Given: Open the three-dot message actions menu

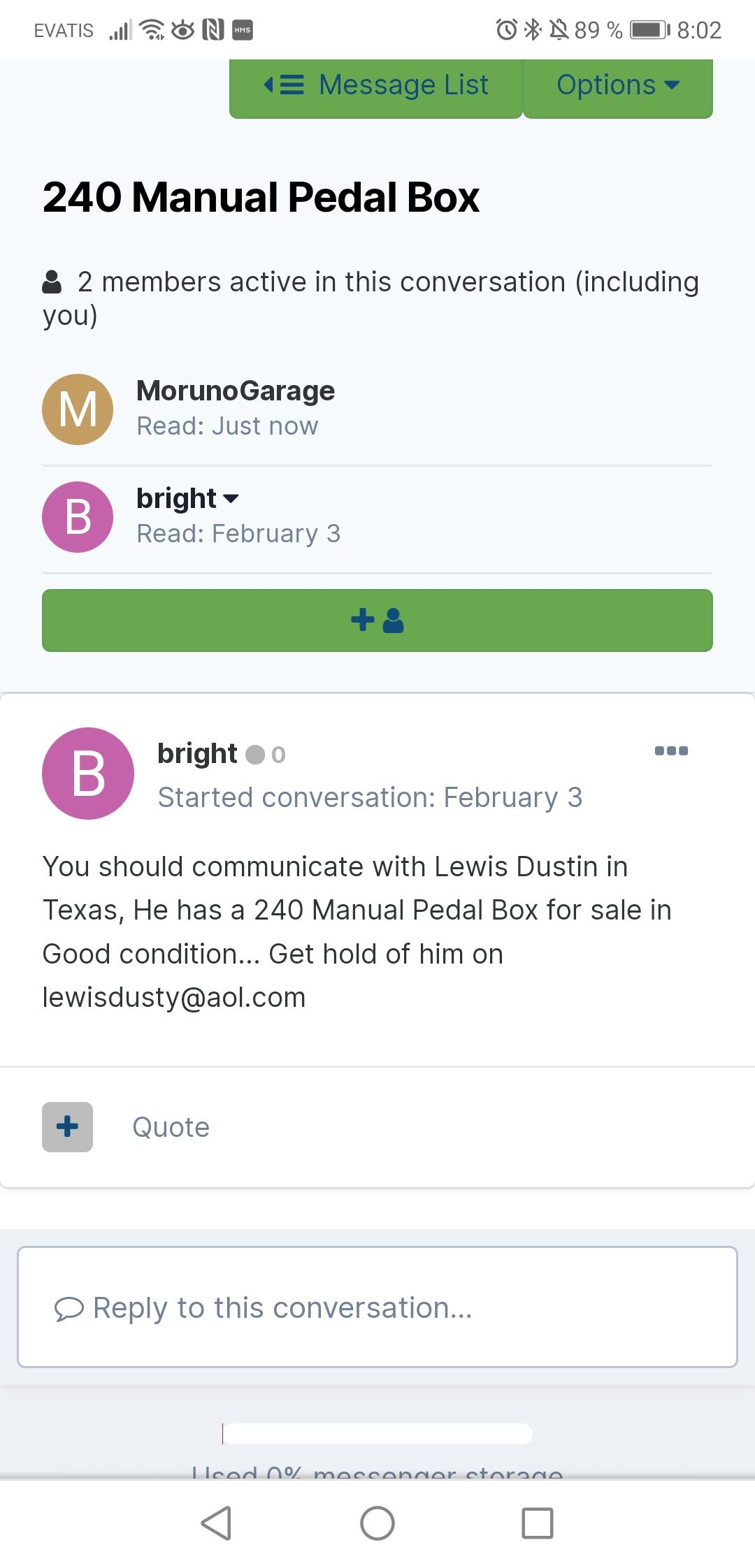Looking at the screenshot, I should tap(671, 751).
